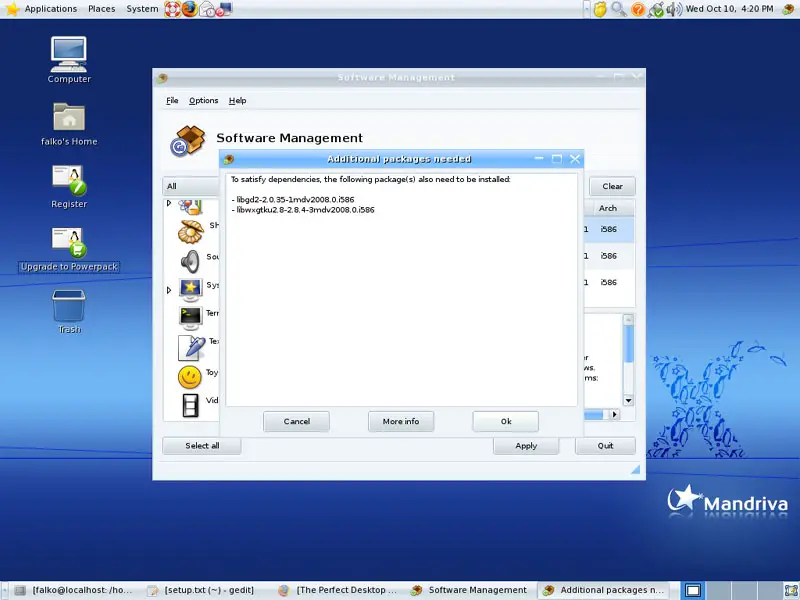
Task: Open the All filter dropdown
Action: click(191, 186)
